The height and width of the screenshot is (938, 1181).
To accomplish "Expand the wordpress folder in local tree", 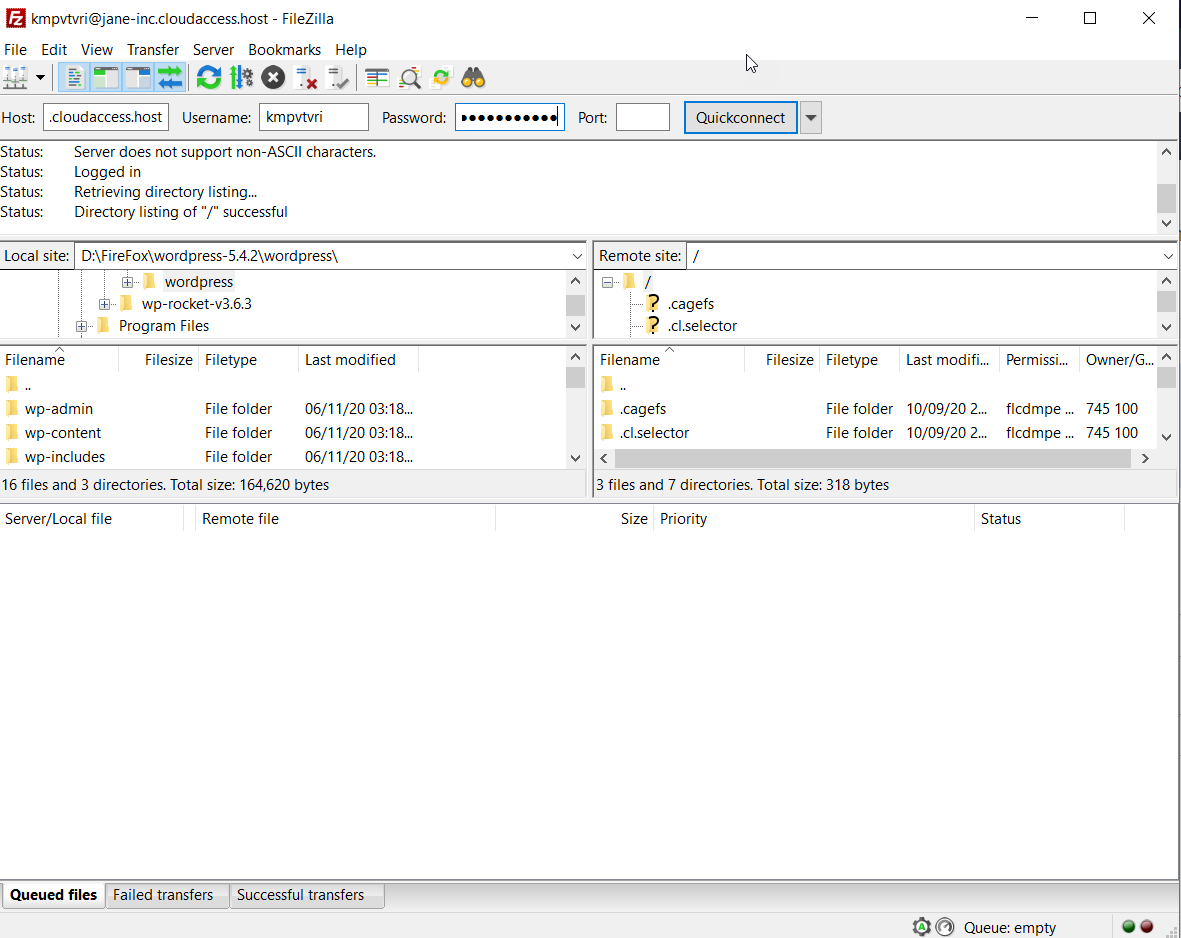I will tap(127, 282).
